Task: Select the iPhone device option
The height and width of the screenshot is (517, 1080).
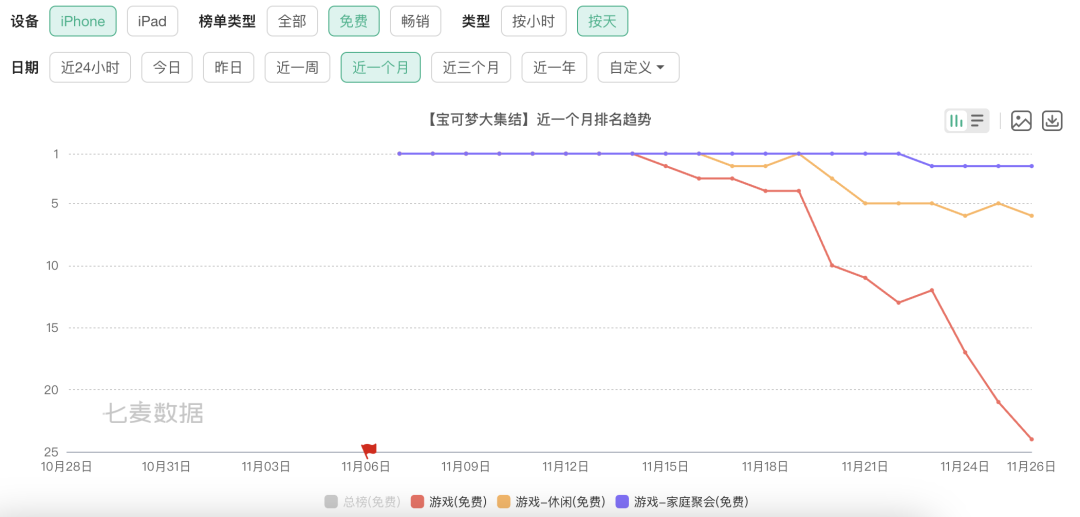Action: [82, 21]
